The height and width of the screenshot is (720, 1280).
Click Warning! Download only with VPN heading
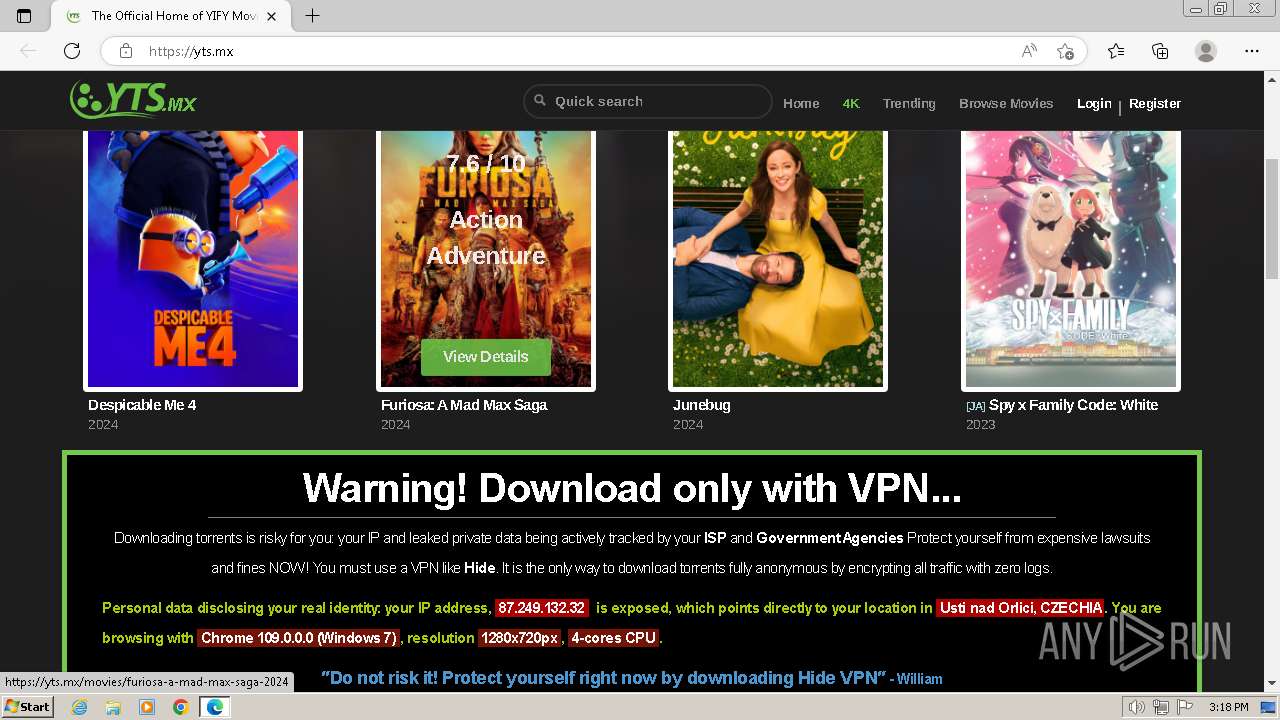click(x=632, y=488)
